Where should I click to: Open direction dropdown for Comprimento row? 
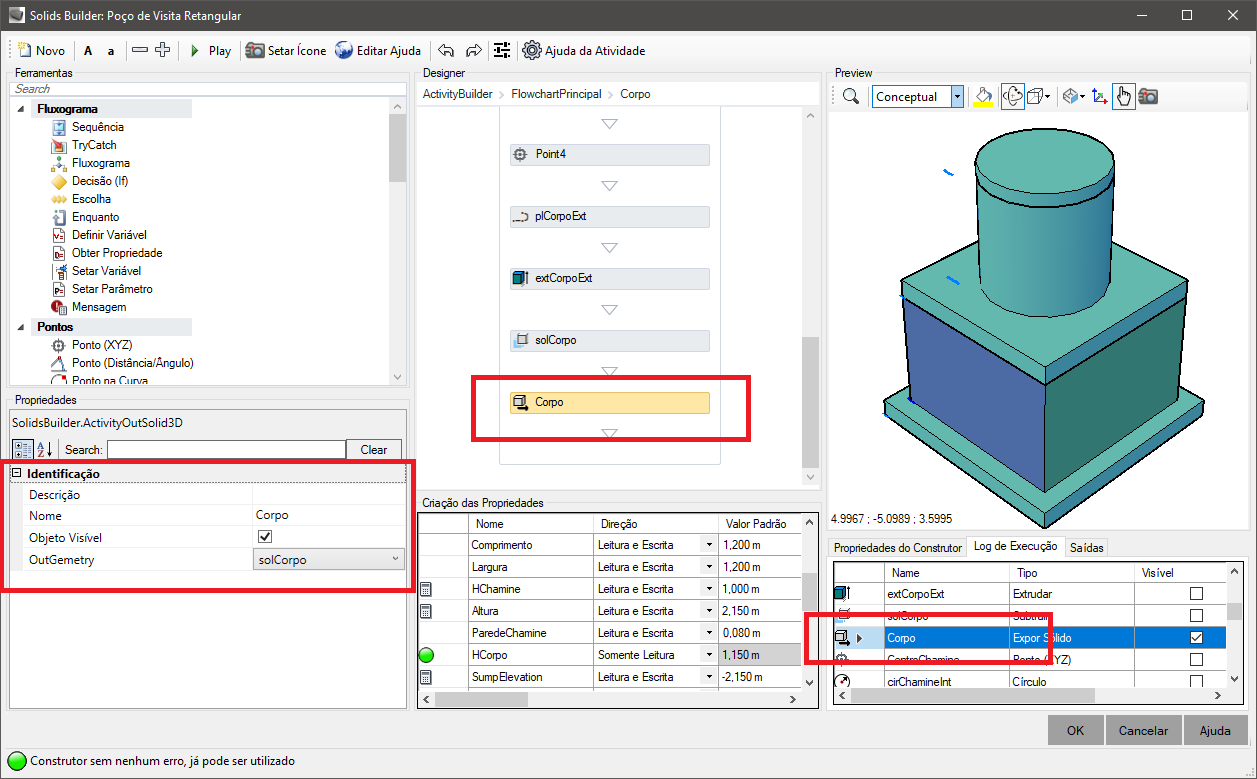point(709,545)
